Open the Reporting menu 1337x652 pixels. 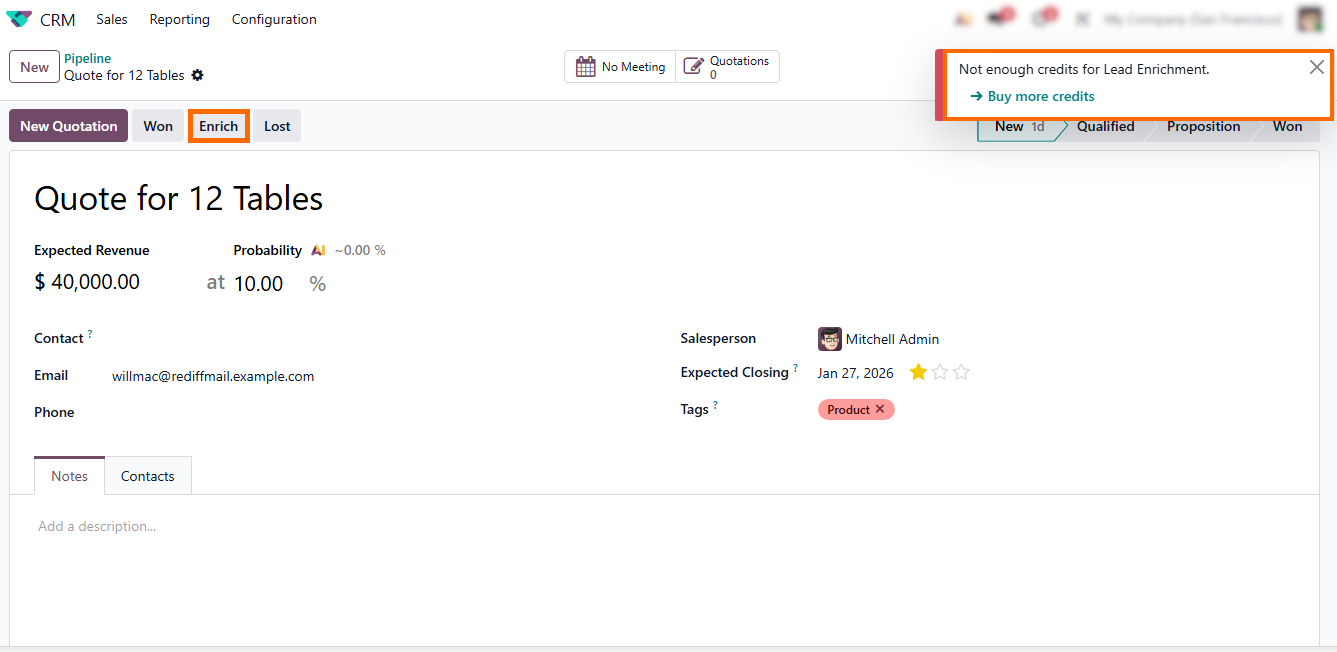click(x=180, y=19)
